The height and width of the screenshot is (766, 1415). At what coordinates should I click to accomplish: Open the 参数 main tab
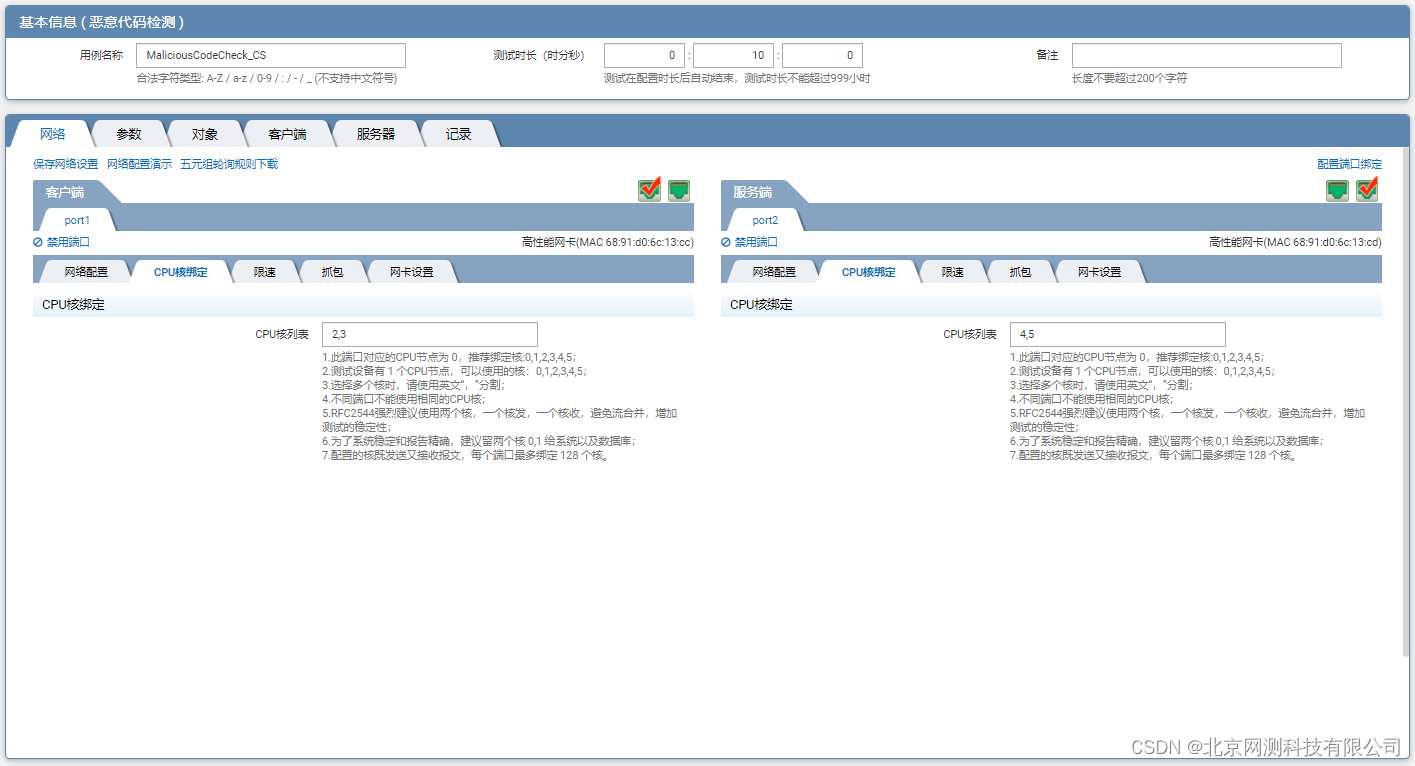pyautogui.click(x=129, y=134)
